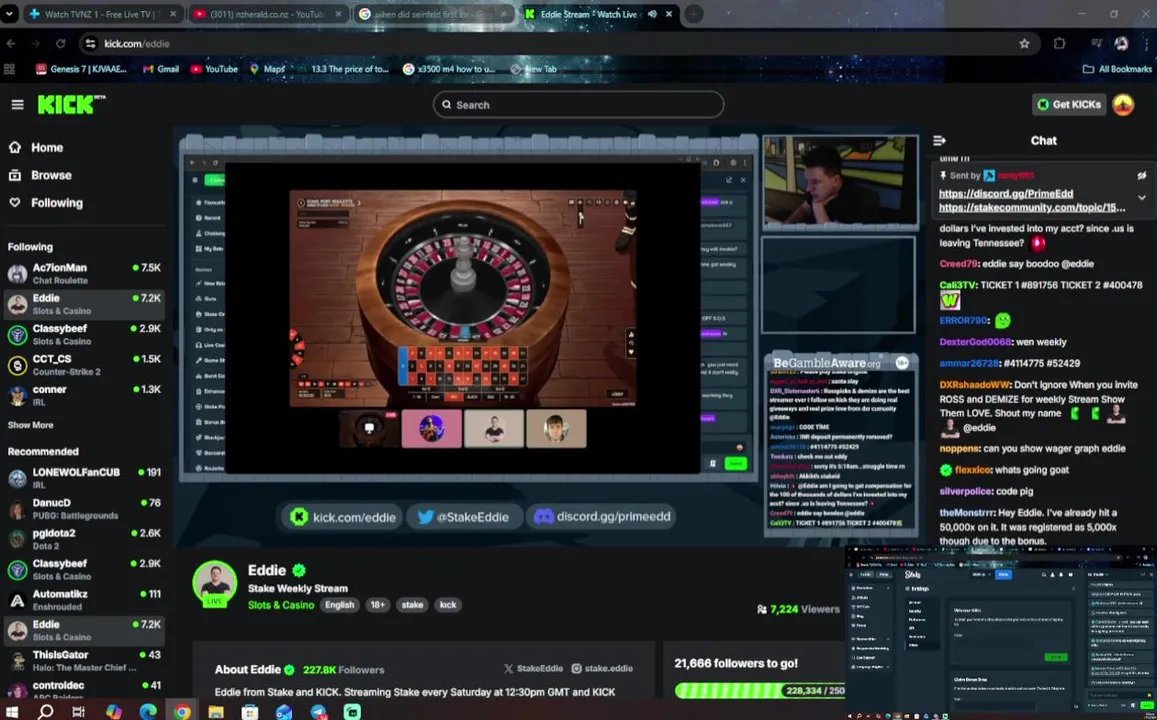Screen dimensions: 1157x720
Task: Open the Windows Start menu
Action: [x=12, y=712]
